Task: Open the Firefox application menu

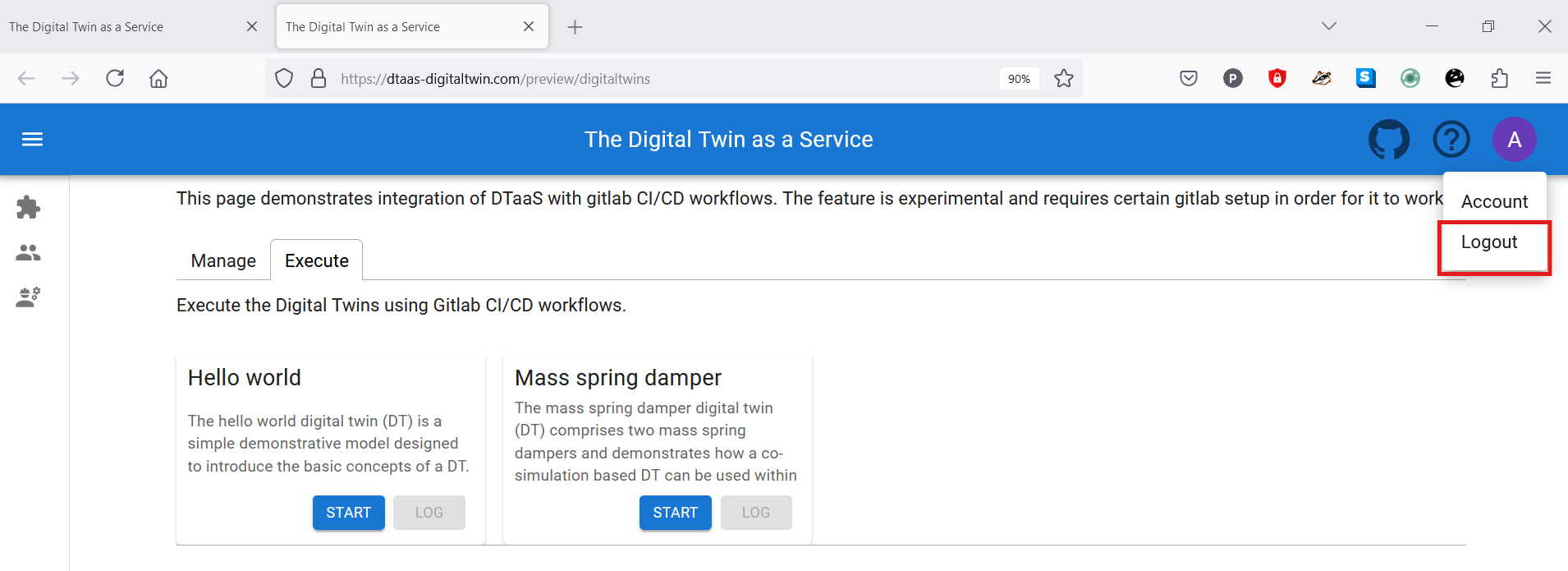Action: [x=1543, y=79]
